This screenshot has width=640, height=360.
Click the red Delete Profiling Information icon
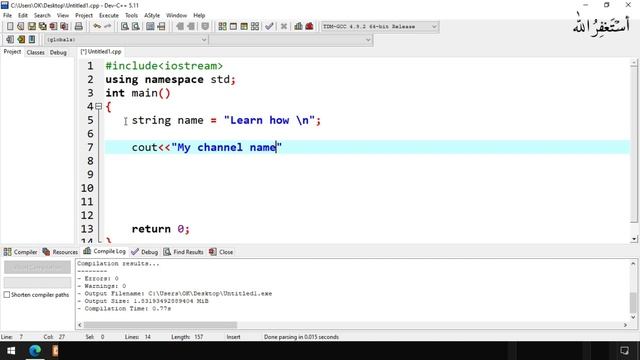click(x=309, y=27)
